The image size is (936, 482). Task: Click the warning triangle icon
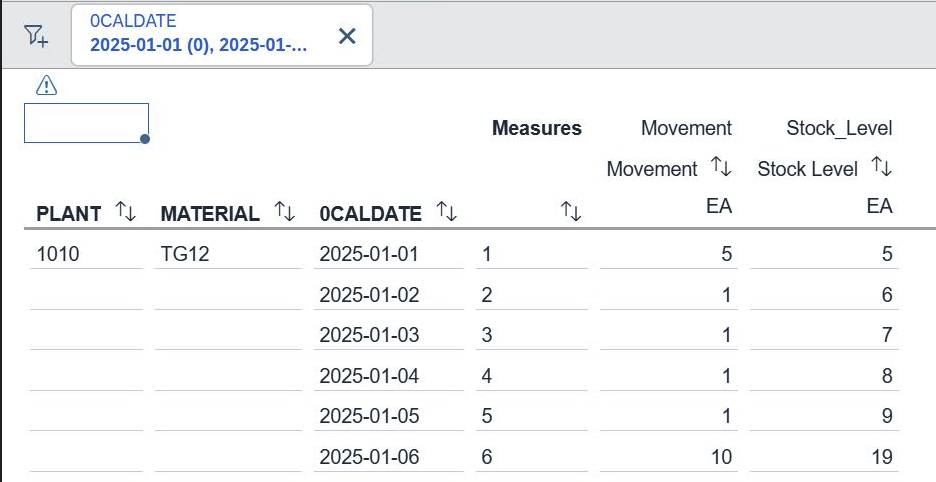(46, 87)
